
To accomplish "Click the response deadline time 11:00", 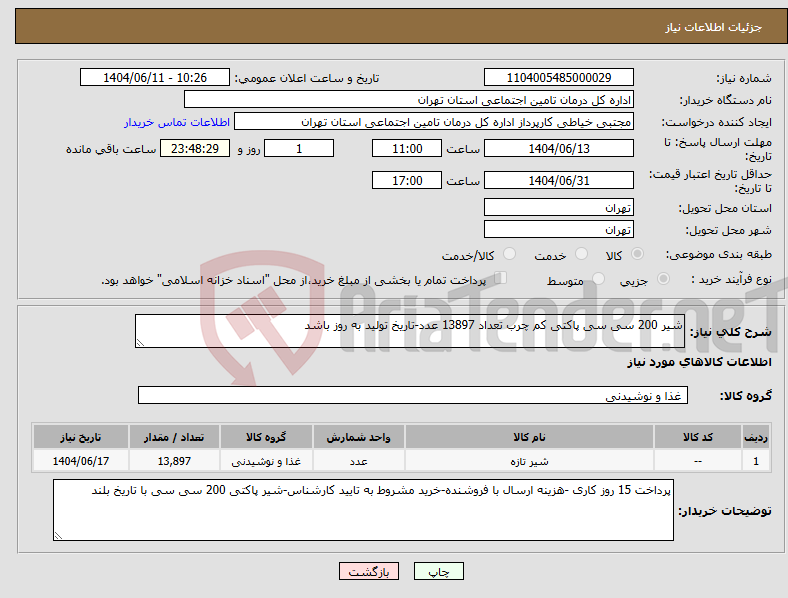I will point(407,148).
